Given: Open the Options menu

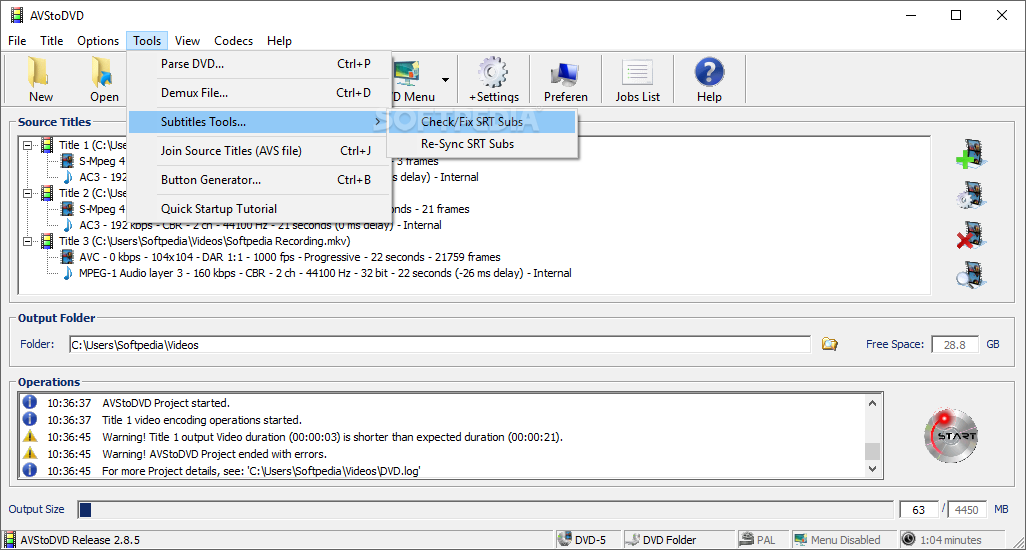Looking at the screenshot, I should point(98,41).
